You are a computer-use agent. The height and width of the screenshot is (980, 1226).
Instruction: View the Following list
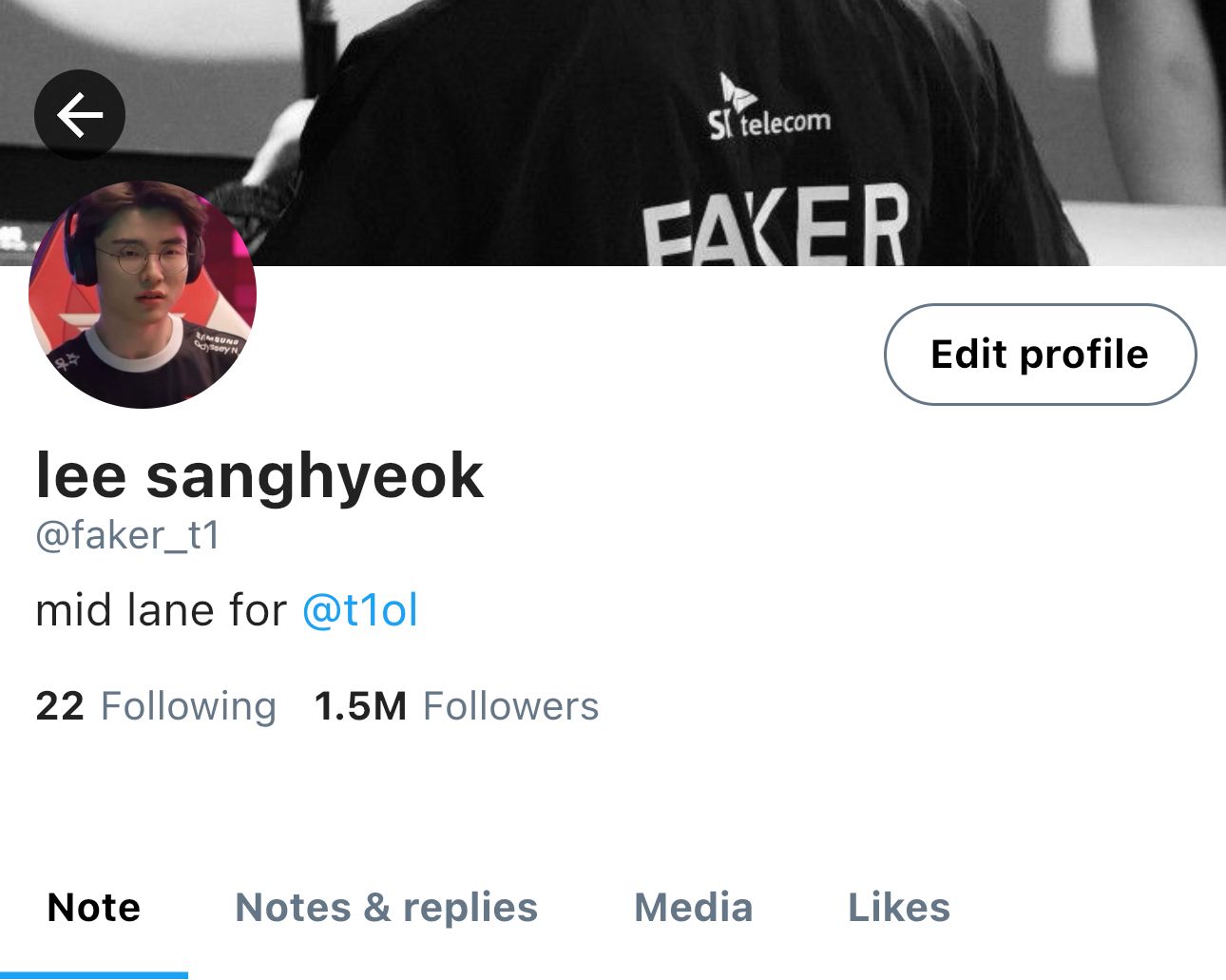[x=156, y=706]
